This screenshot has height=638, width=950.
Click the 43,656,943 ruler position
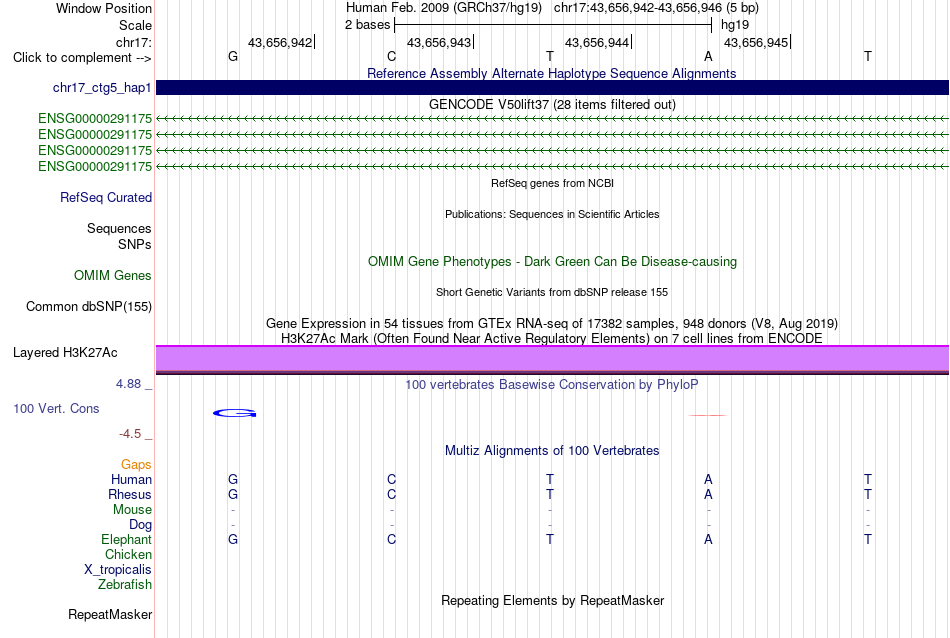[439, 42]
